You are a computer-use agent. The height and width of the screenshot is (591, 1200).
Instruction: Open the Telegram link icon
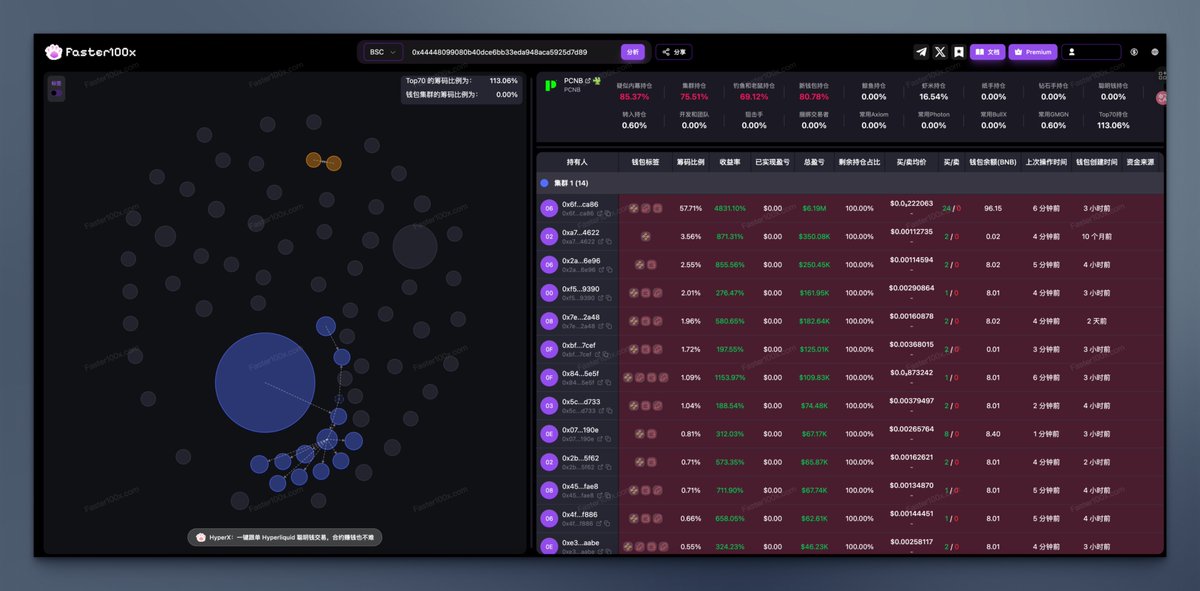pos(921,52)
